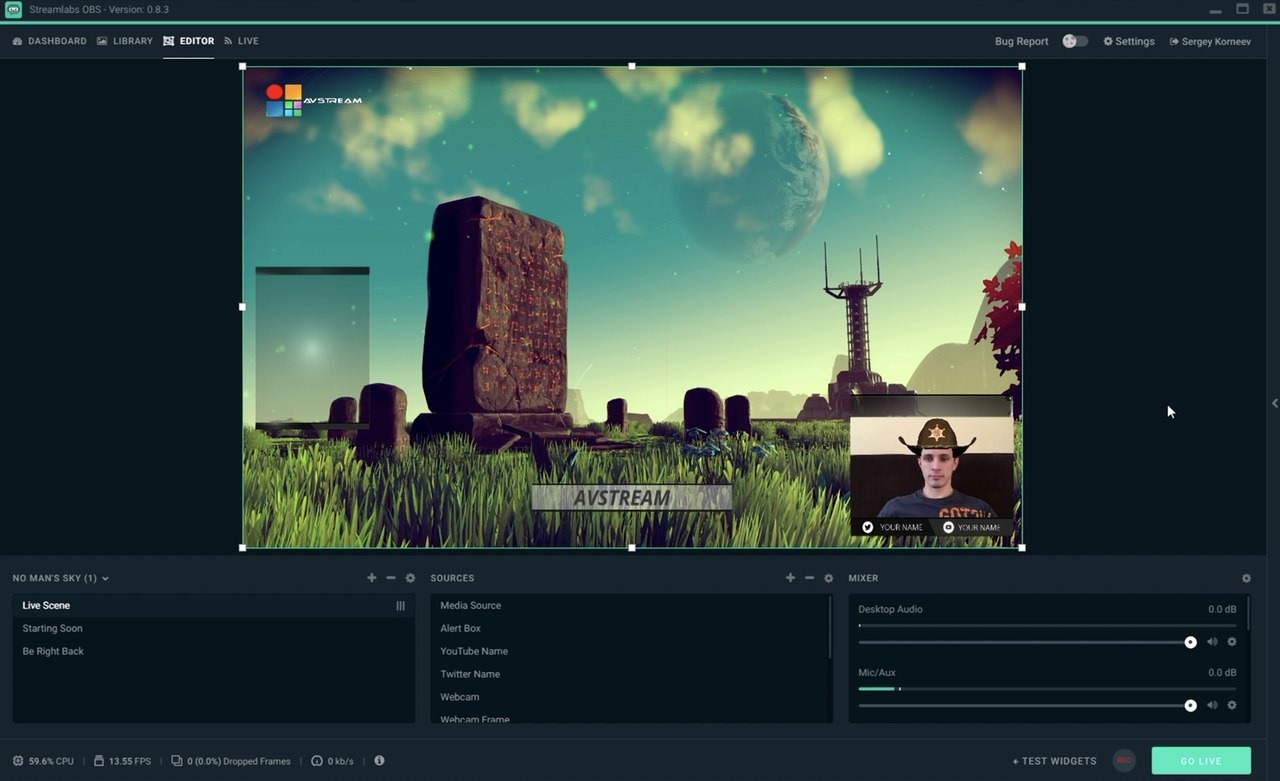Expand the right side panel chevron
Image resolution: width=1280 pixels, height=781 pixels.
click(1274, 403)
